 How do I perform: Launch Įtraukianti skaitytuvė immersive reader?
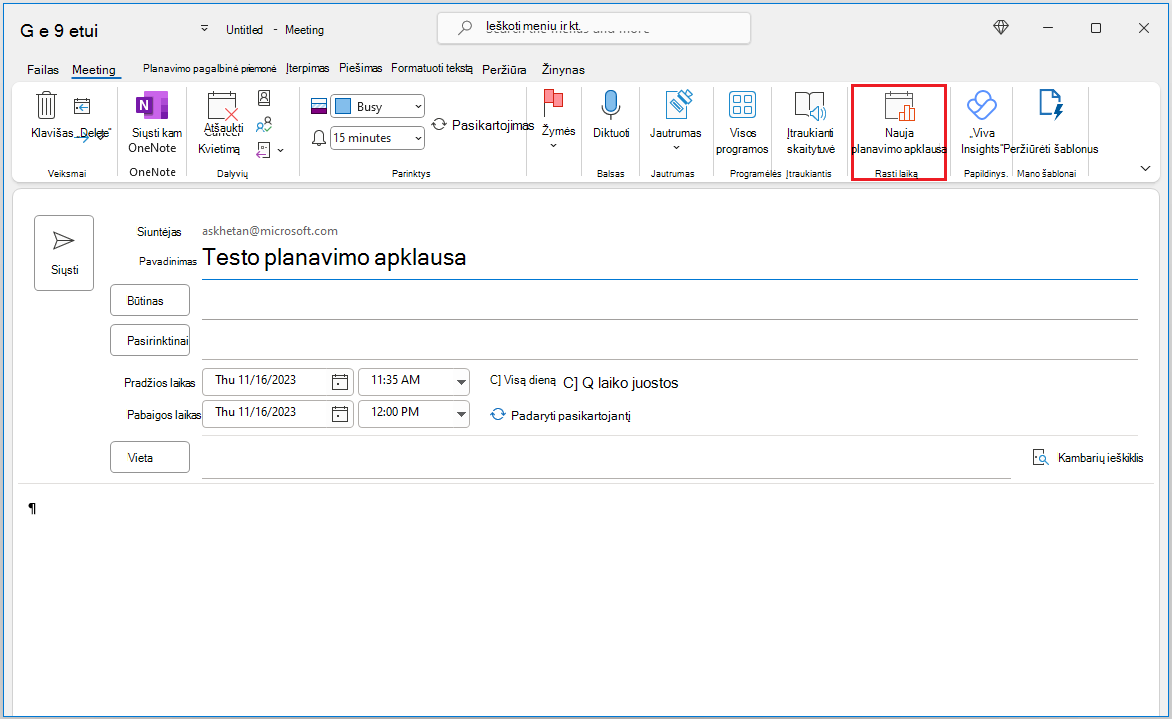tap(810, 123)
